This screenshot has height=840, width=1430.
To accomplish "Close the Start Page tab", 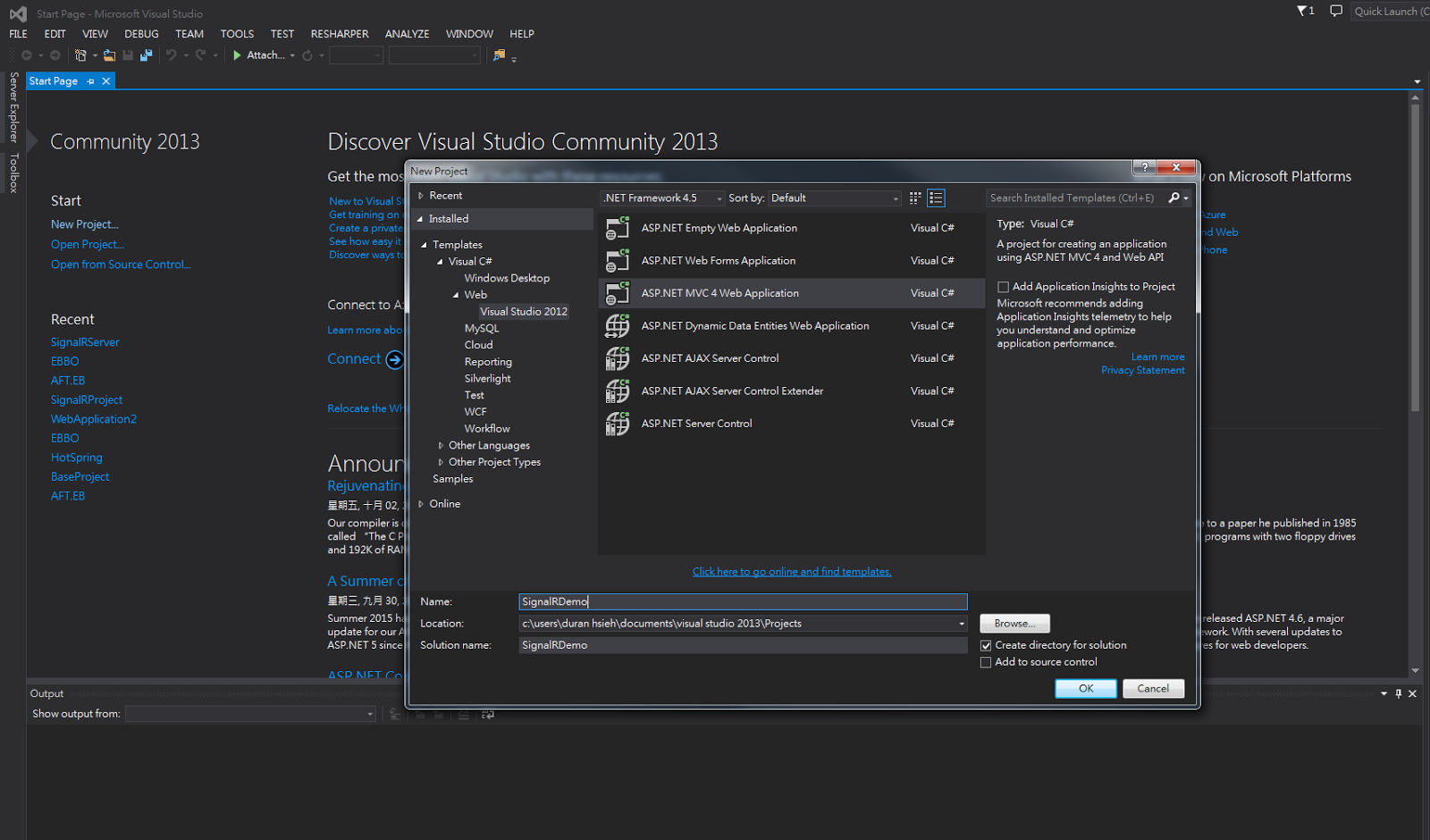I will (x=106, y=81).
